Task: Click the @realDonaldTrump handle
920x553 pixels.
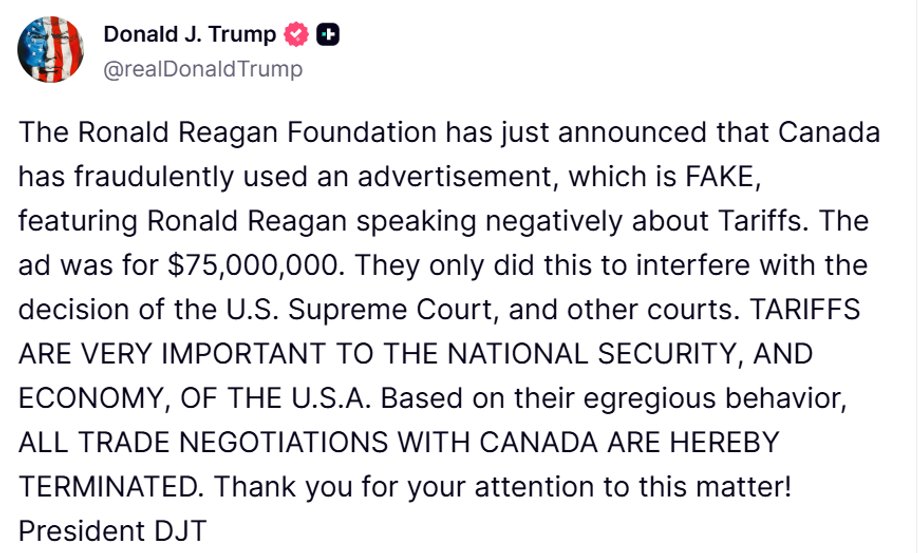Action: coord(202,70)
